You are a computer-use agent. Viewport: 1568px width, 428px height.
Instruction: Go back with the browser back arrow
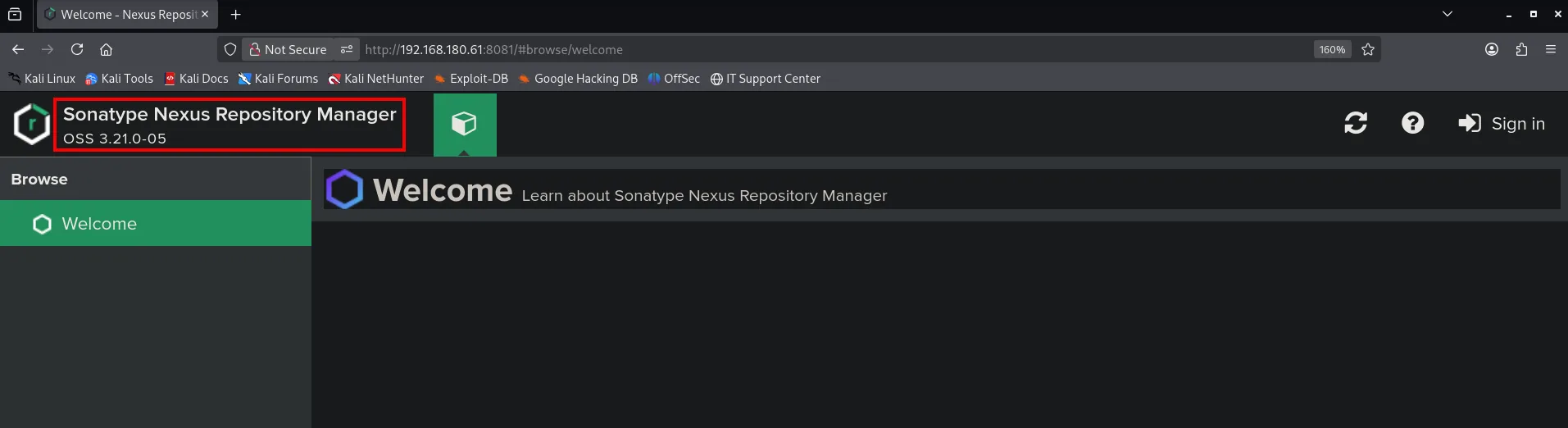coord(18,49)
